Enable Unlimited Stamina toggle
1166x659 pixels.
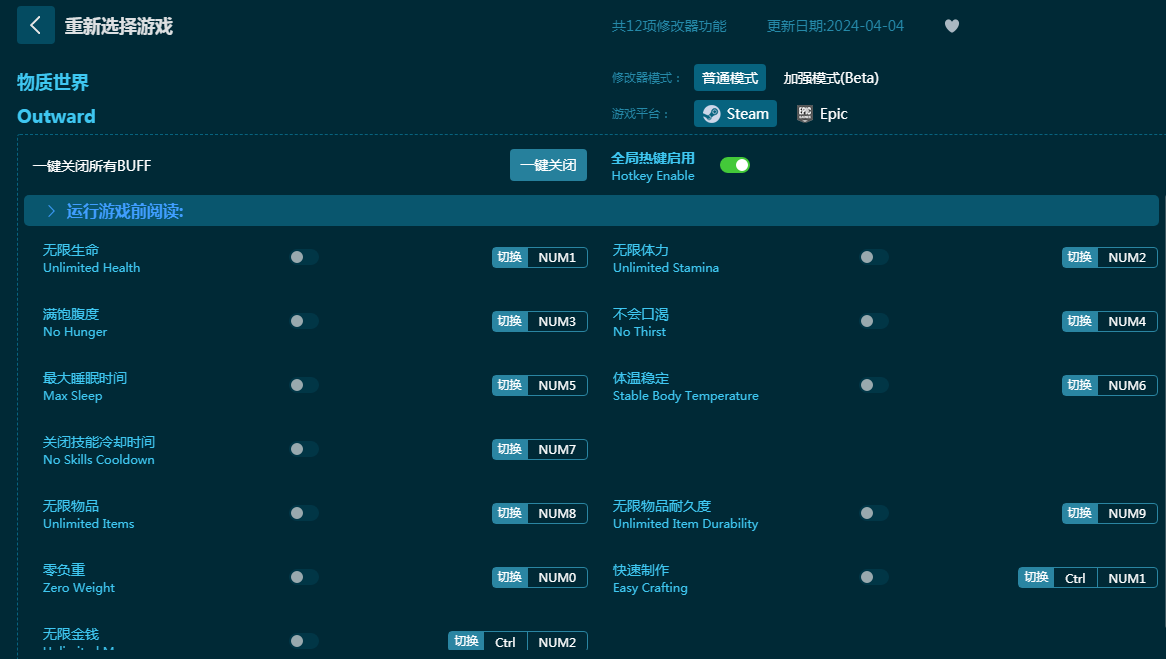click(x=874, y=257)
